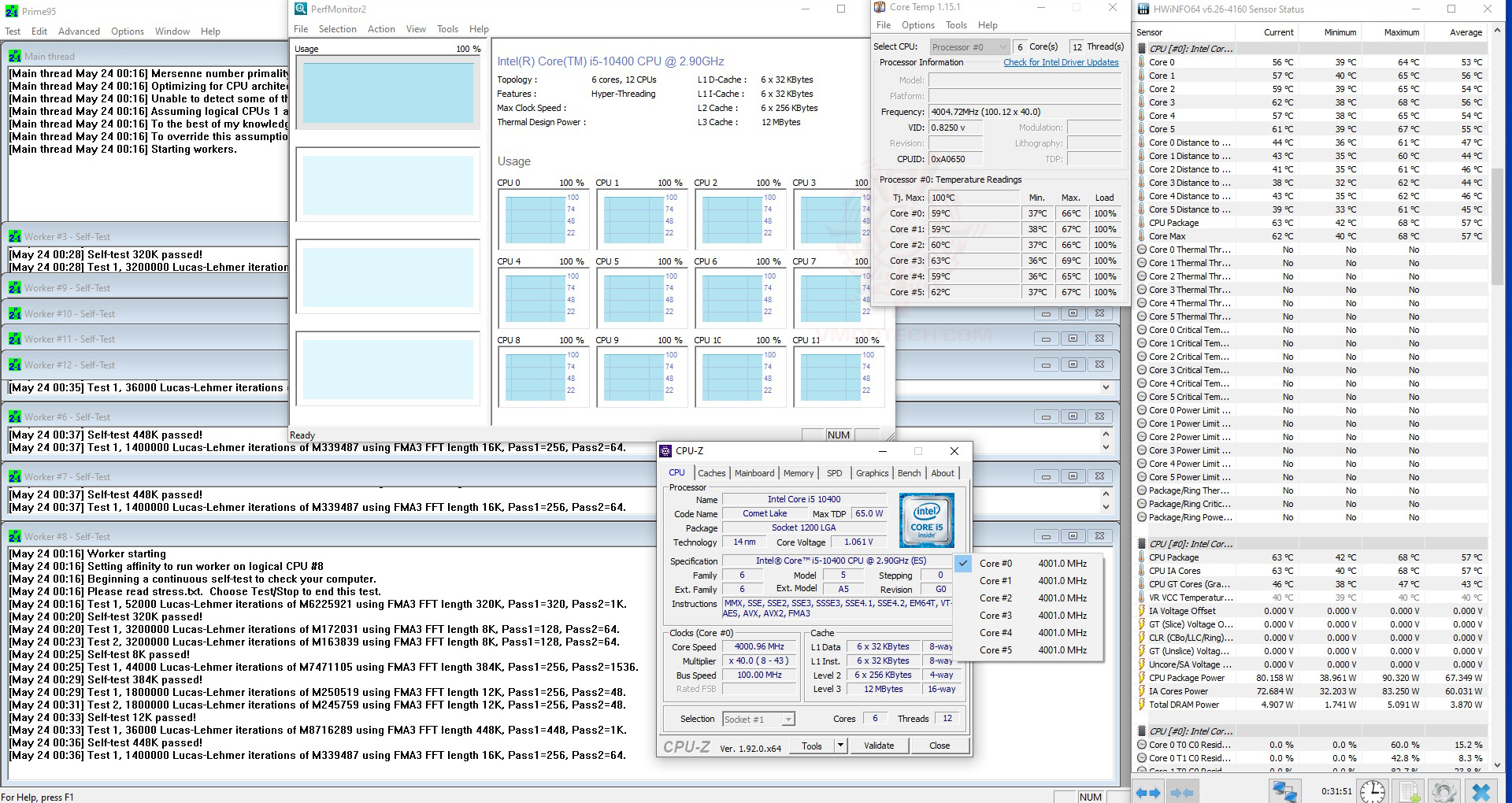Open HWiNFO network remote monitoring icon

1285,791
